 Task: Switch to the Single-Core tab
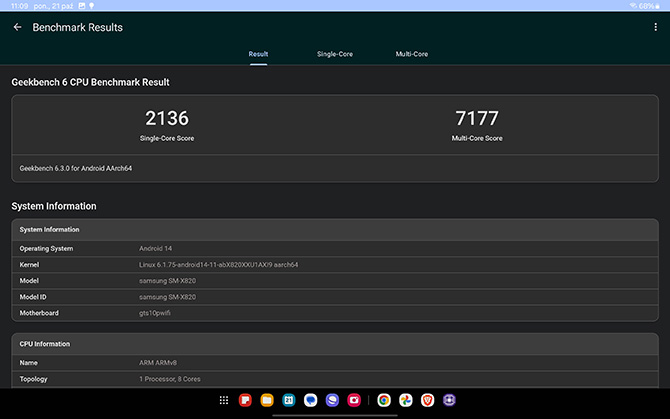[335, 54]
